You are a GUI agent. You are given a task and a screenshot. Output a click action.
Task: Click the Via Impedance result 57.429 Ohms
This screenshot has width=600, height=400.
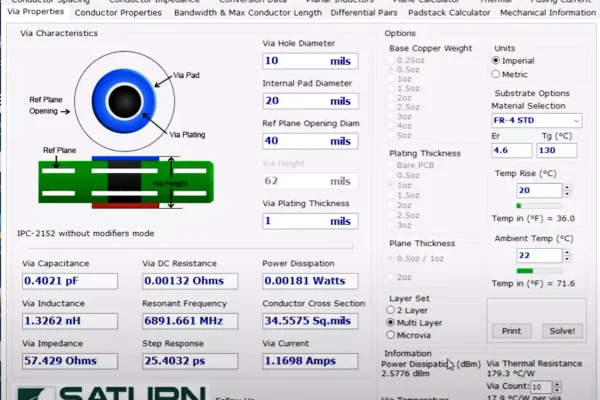[x=70, y=361]
